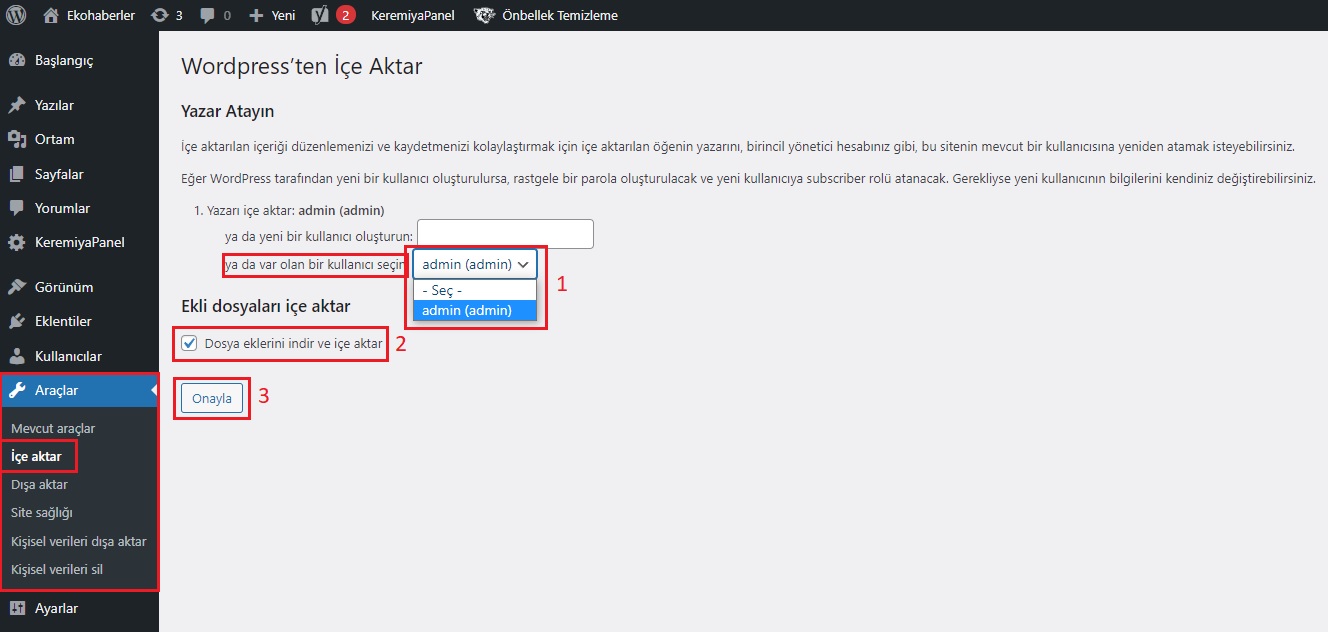Click the Önbellek Temizleme cache icon
The height and width of the screenshot is (632, 1328).
(x=484, y=15)
